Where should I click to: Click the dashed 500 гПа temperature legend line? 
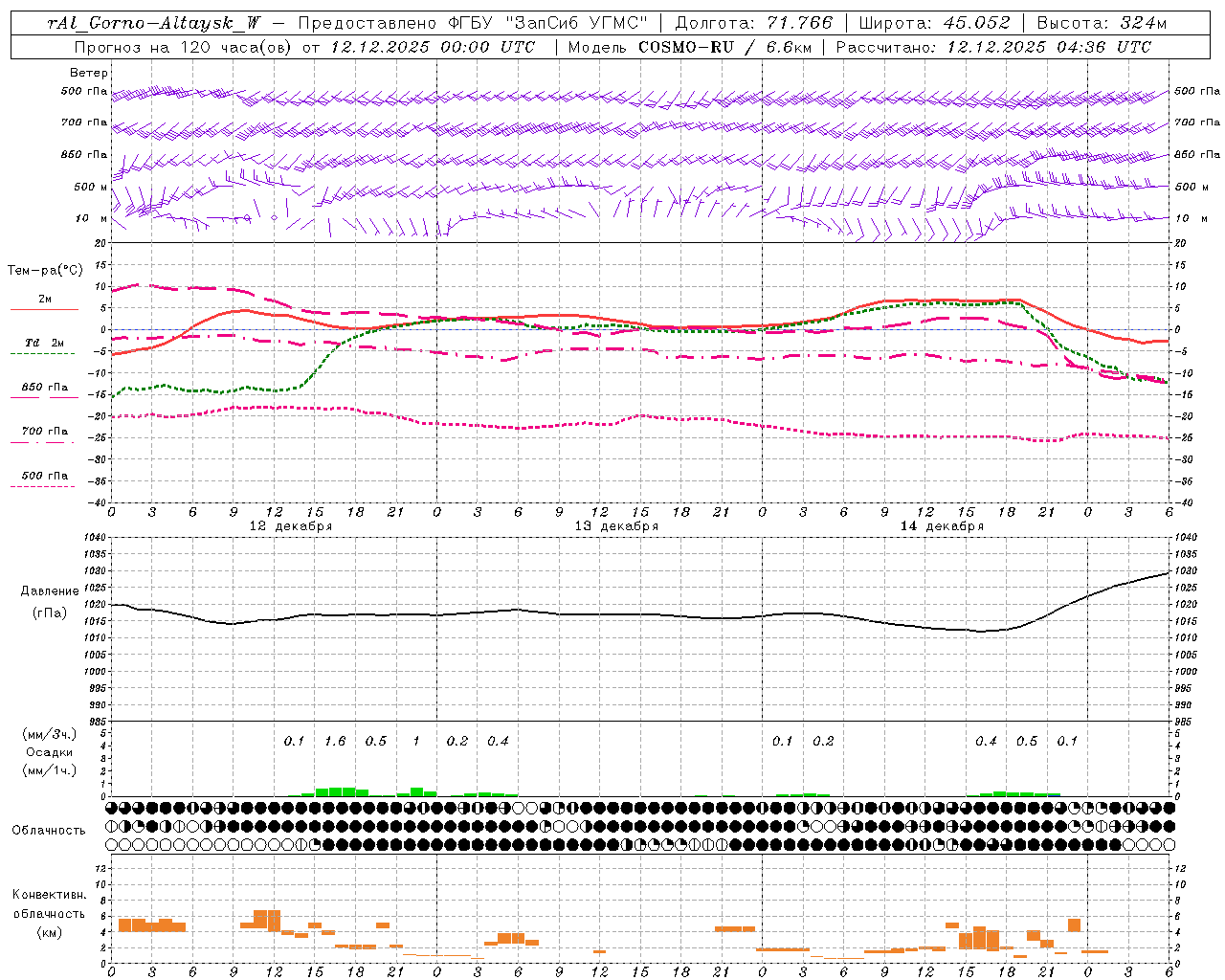[x=42, y=486]
